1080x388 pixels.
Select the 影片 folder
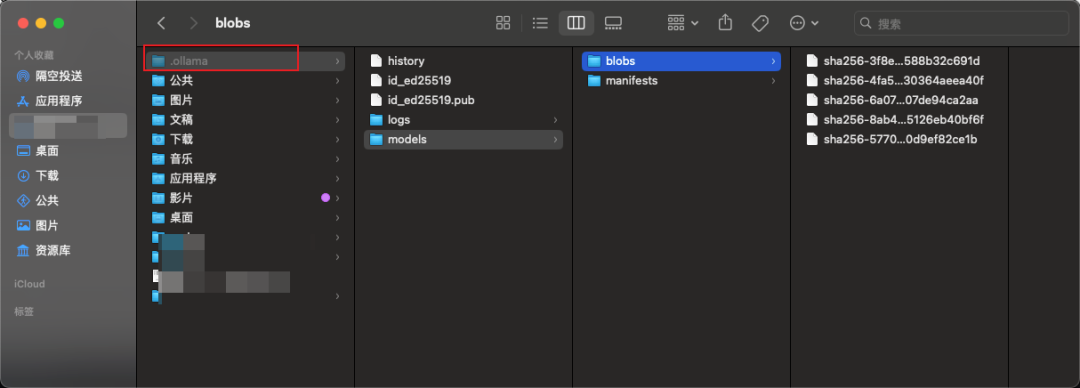(x=246, y=198)
